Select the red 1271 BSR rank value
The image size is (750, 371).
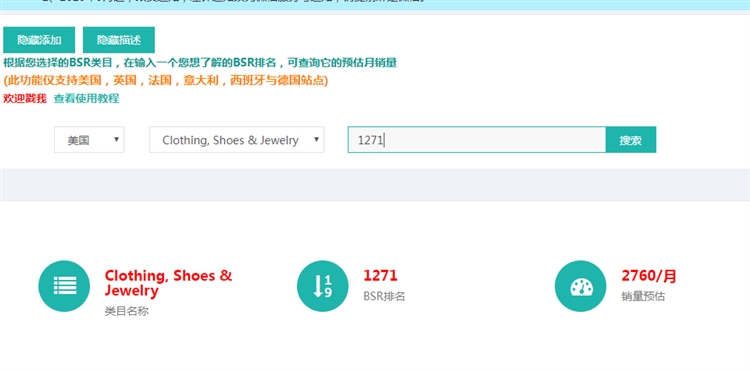[x=380, y=275]
